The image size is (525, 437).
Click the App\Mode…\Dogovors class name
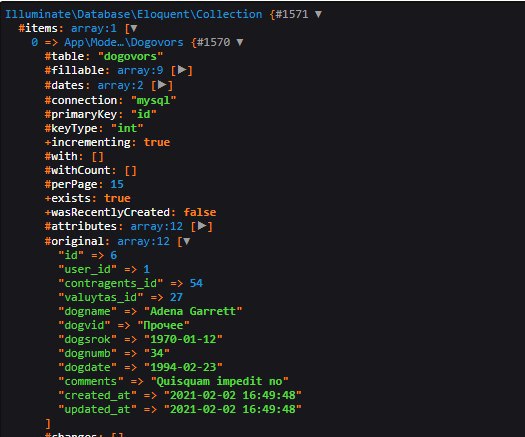pos(124,43)
